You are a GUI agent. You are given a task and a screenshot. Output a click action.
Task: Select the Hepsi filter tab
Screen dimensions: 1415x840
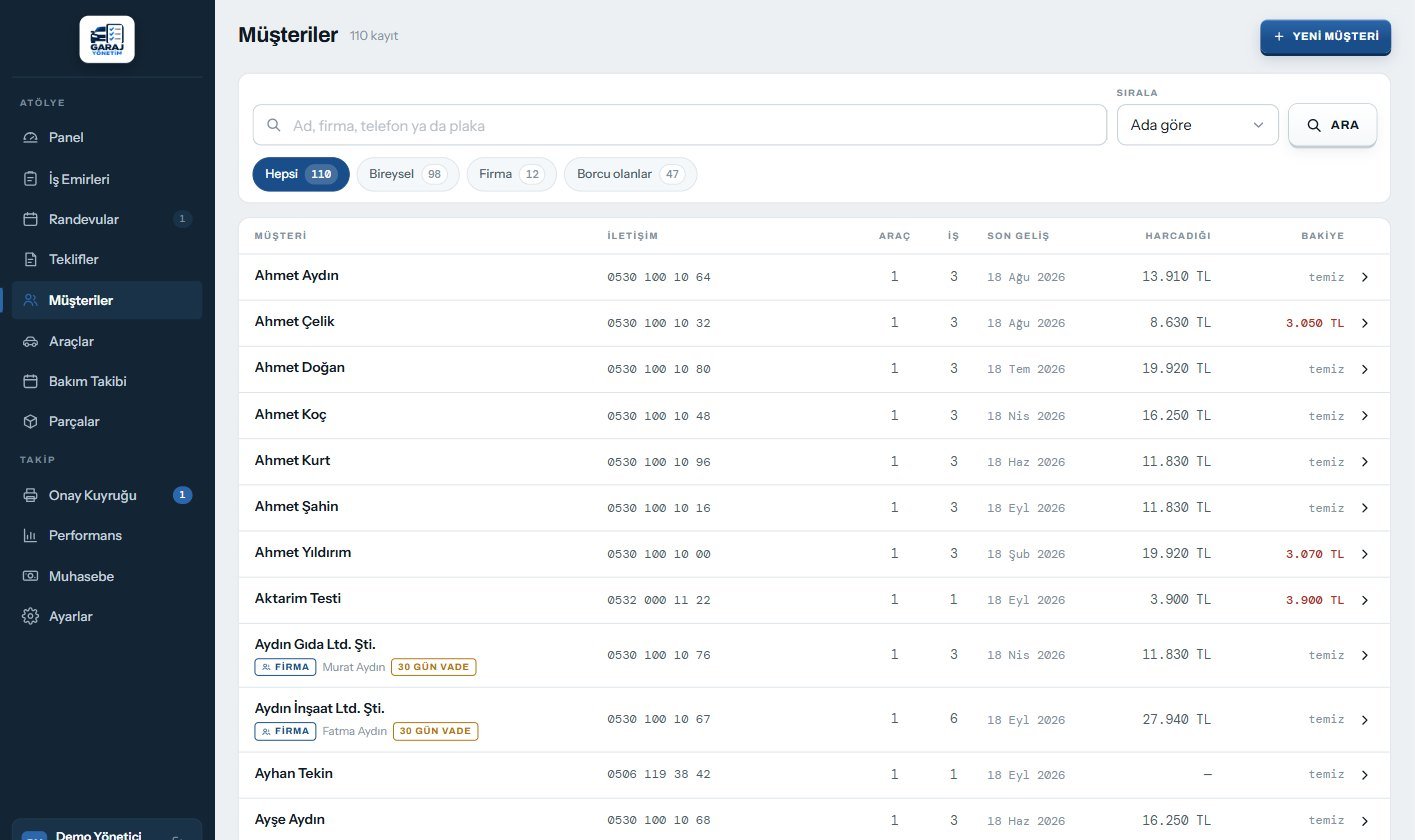point(301,174)
